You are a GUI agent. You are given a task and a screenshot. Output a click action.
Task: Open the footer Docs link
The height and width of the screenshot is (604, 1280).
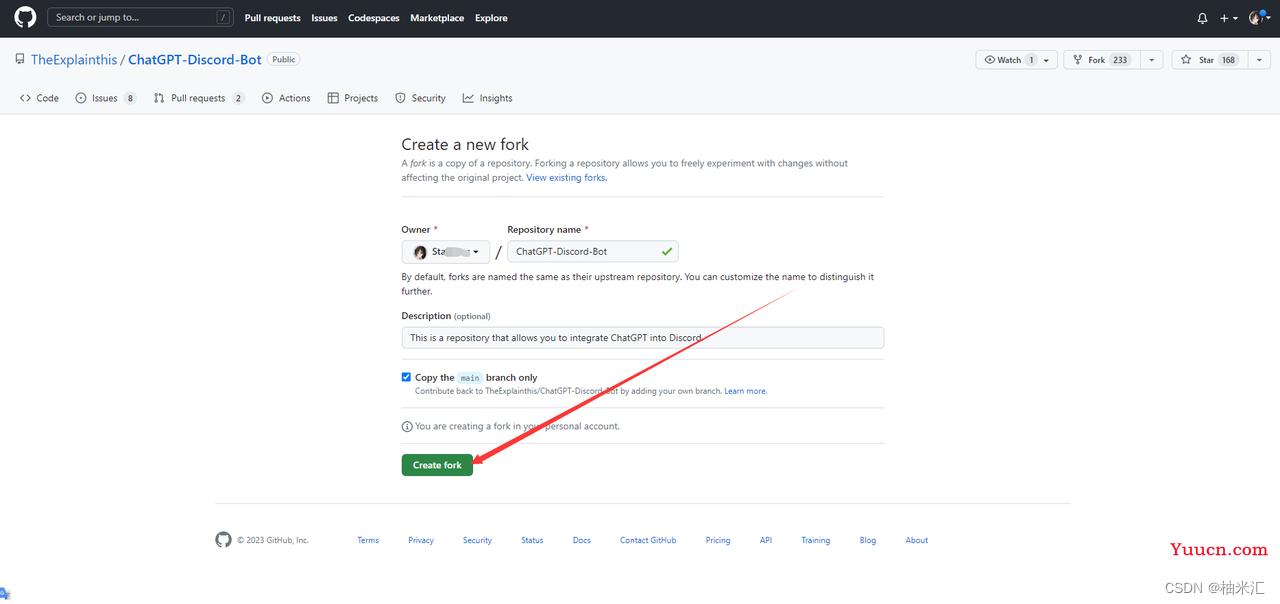(x=582, y=540)
